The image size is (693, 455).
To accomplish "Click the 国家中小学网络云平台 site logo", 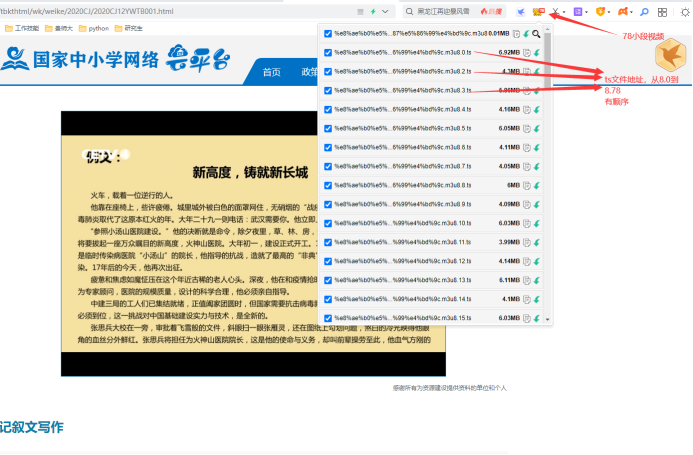I will 116,58.
